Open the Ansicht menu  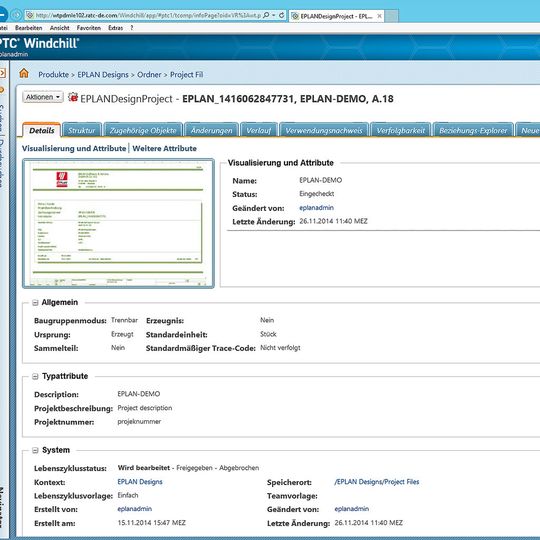(x=59, y=28)
